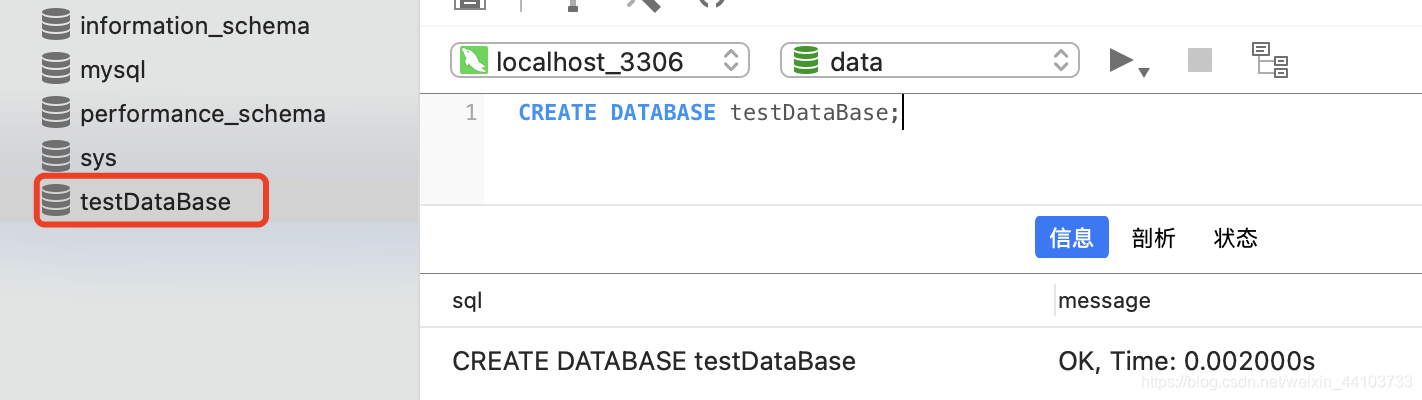Click line number 1 in editor gutter
Image resolution: width=1422 pixels, height=400 pixels.
click(471, 113)
